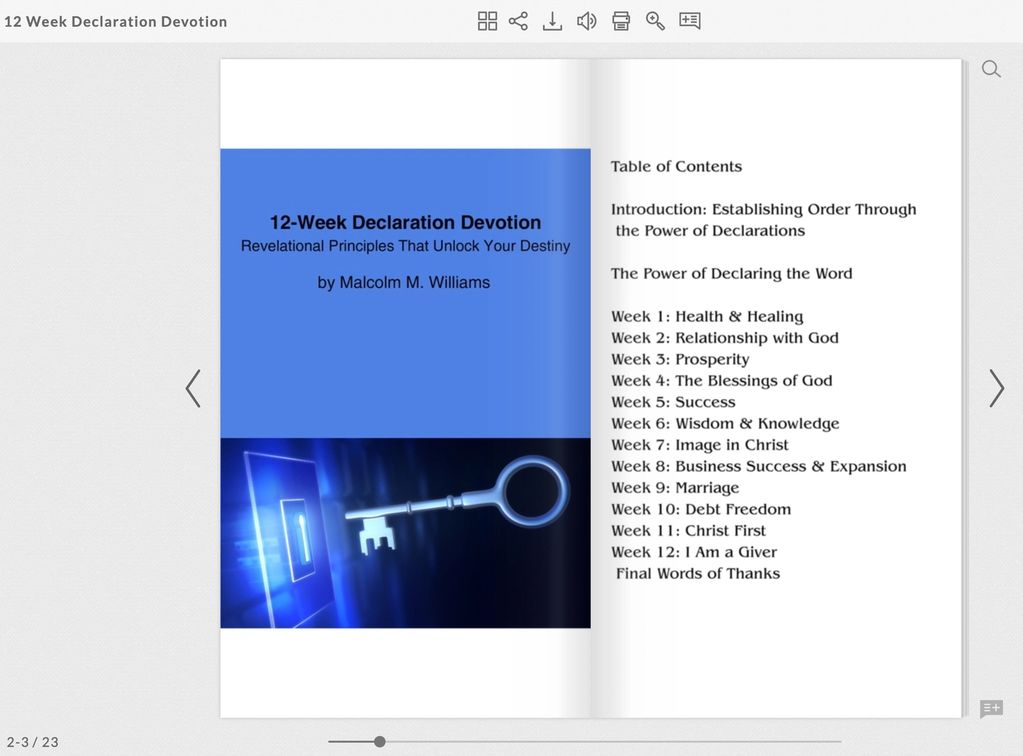Download the 12 Week Declaration Devotion document
The image size is (1023, 756).
[552, 20]
